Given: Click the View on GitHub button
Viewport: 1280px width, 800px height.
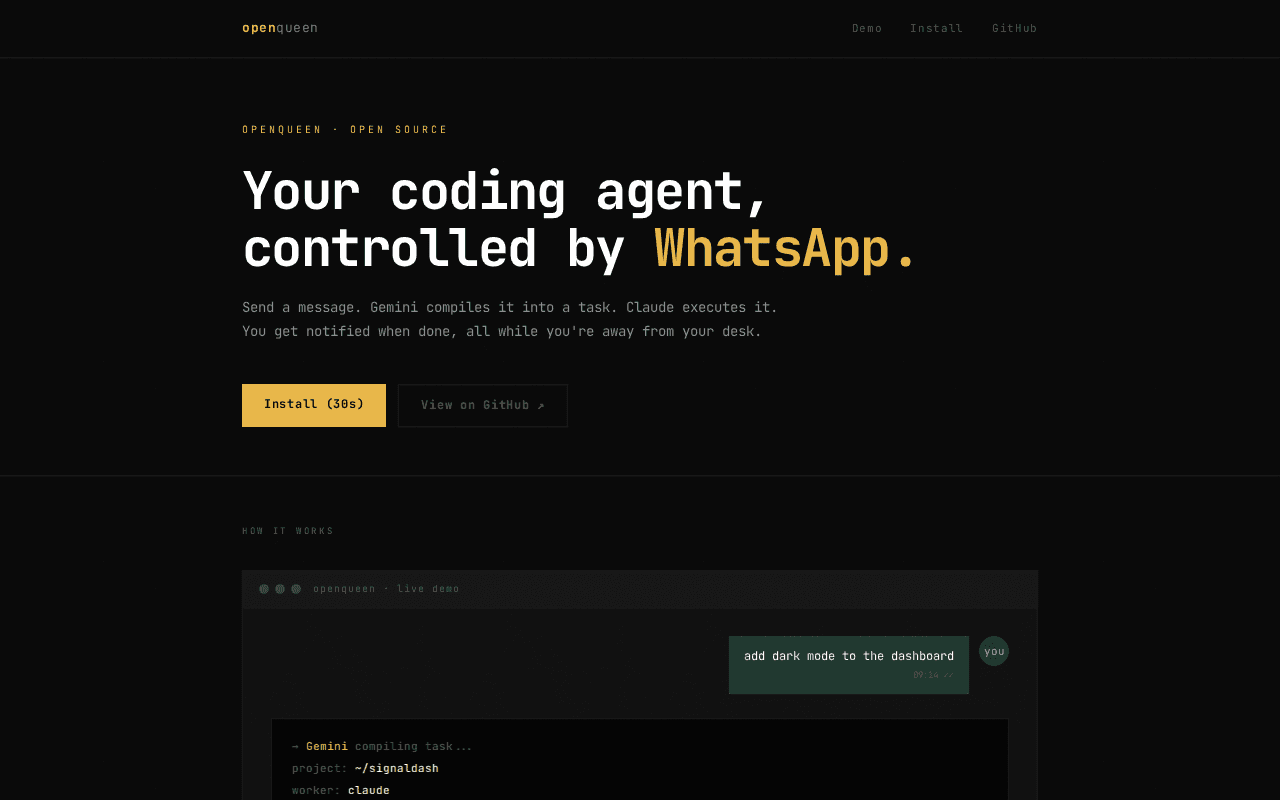Looking at the screenshot, I should [x=482, y=405].
